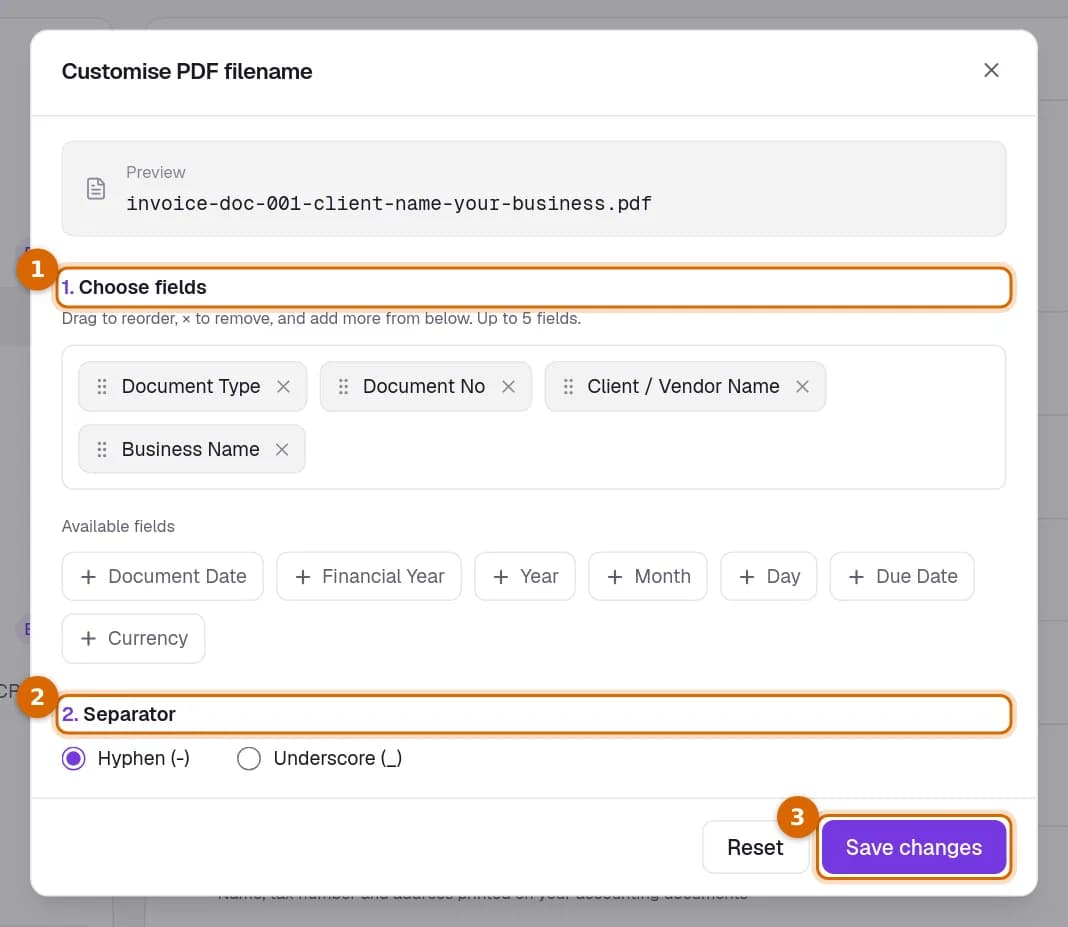Click the Business Name drag handle

101,450
